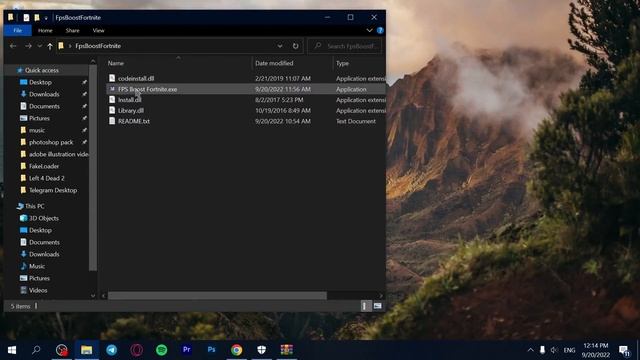Open the Left 4 Dead 2 folder
Viewport: 640px width, 360px height.
tap(47, 178)
